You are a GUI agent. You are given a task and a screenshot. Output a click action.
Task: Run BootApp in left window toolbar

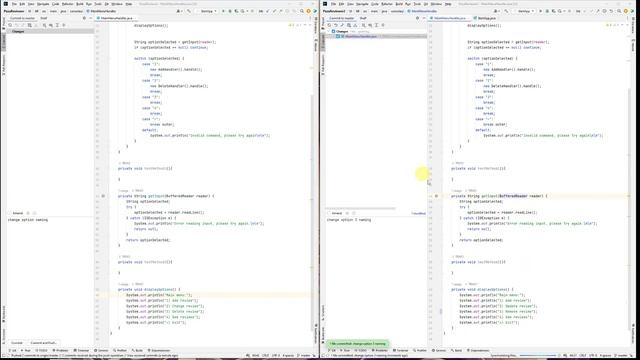223,11
